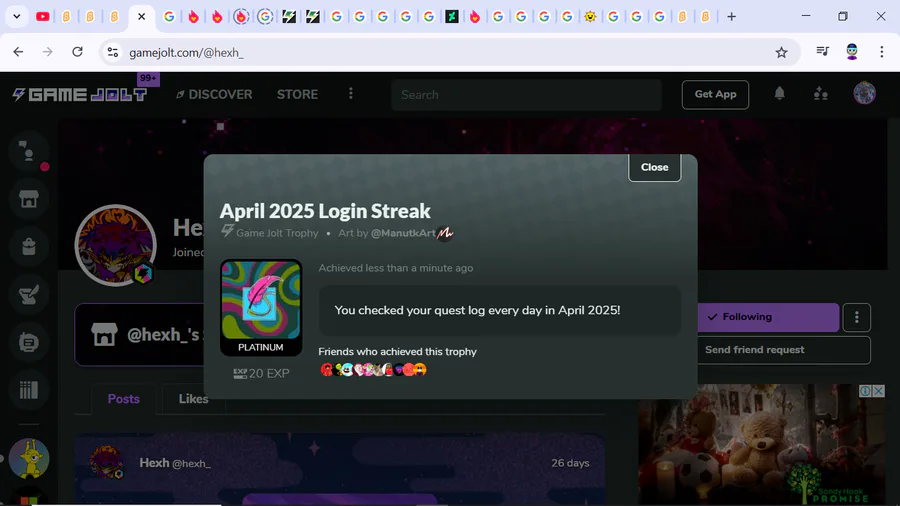
Task: Open the @ManutkArt artist link
Action: pyautogui.click(x=403, y=233)
